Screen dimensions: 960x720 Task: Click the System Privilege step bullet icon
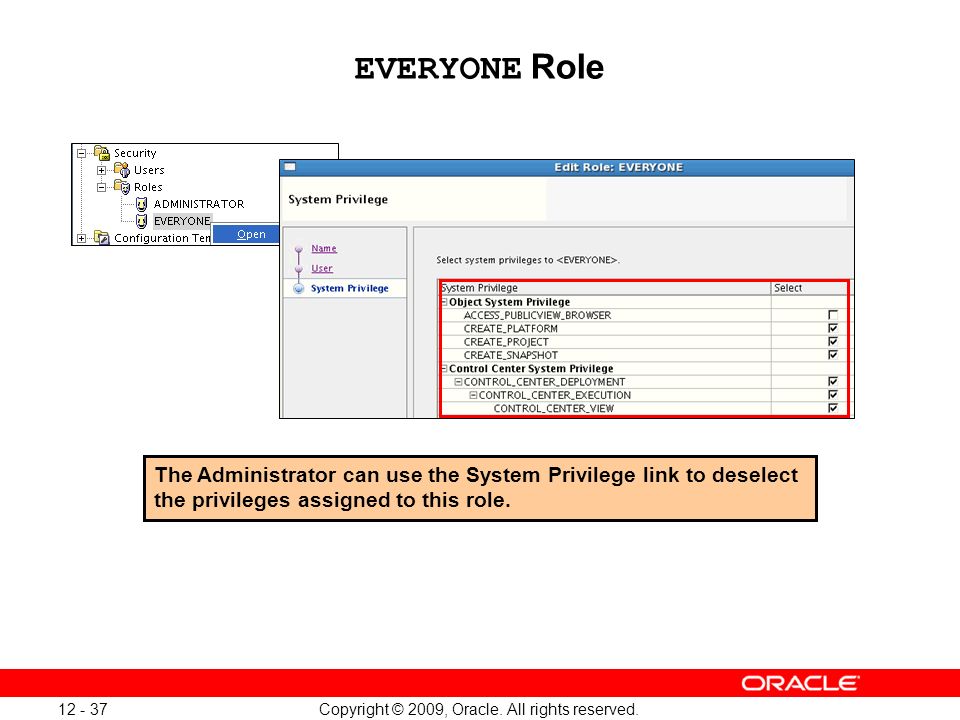click(299, 288)
